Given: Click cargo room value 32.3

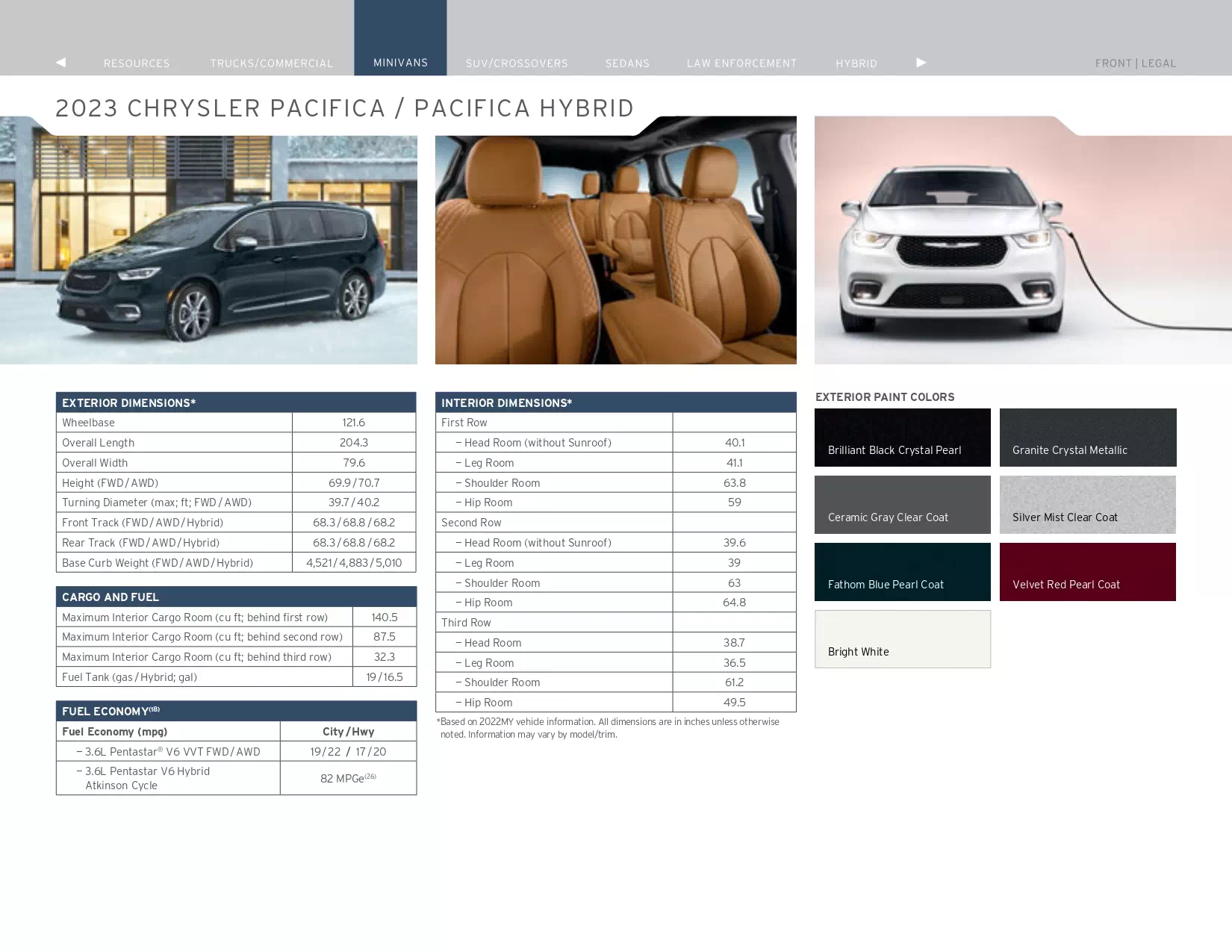Looking at the screenshot, I should point(385,657).
